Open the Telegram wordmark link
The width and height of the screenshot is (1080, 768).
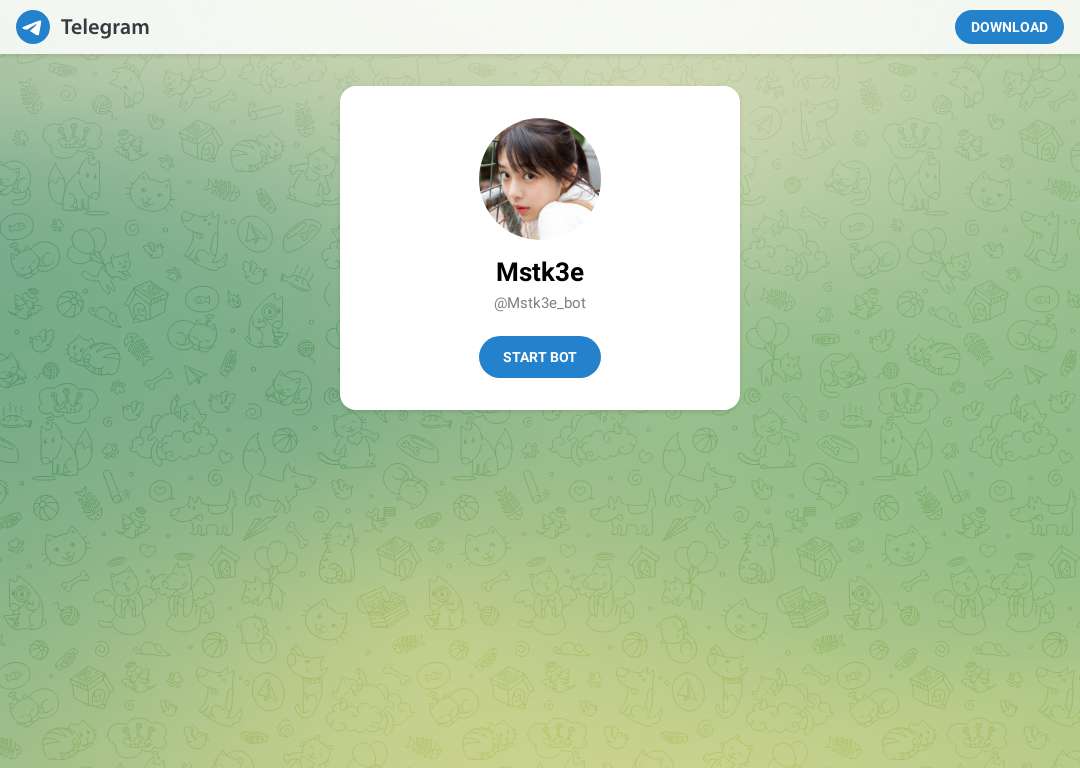105,27
